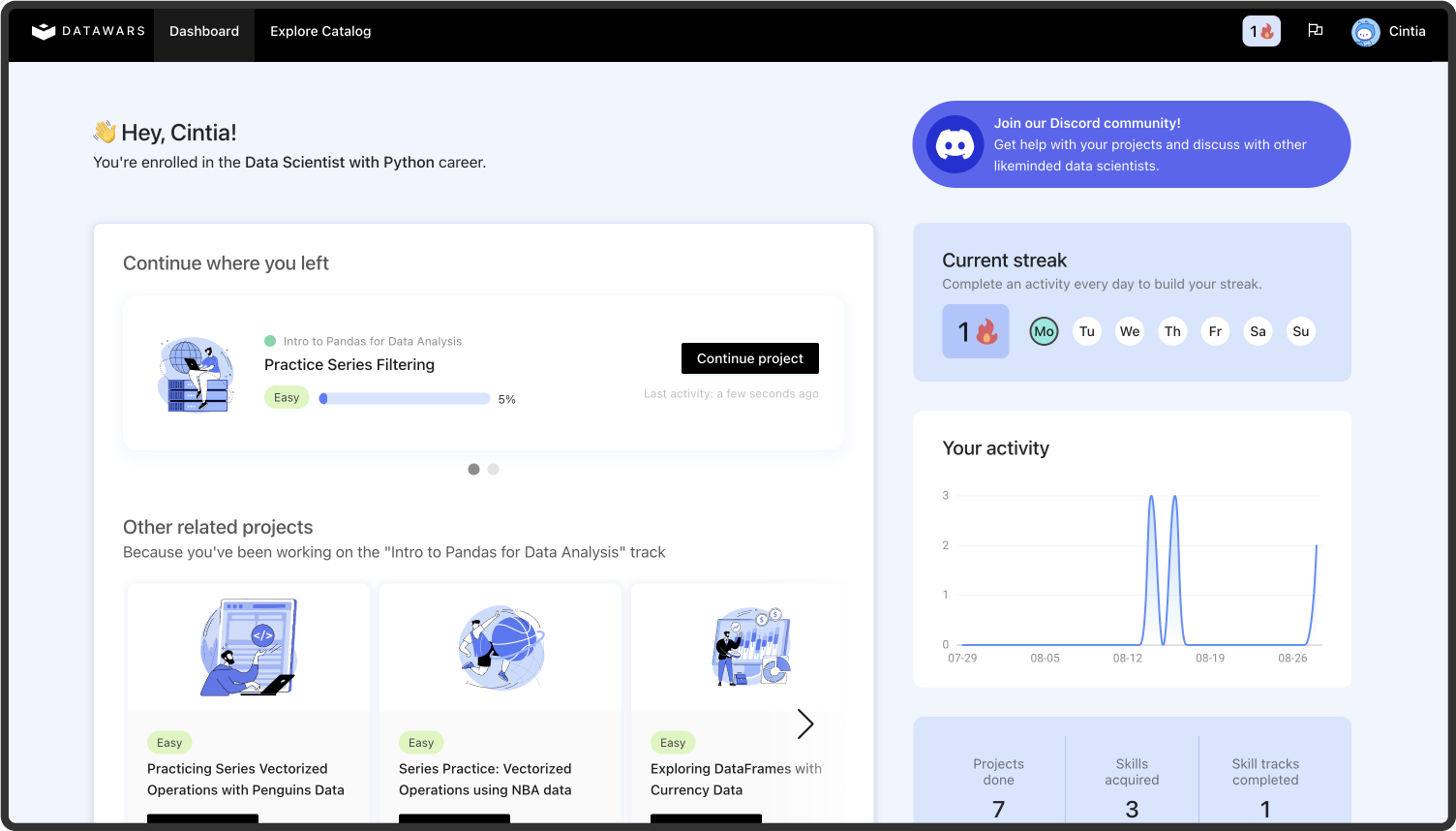
Task: Switch to the Dashboard tab
Action: 203,31
